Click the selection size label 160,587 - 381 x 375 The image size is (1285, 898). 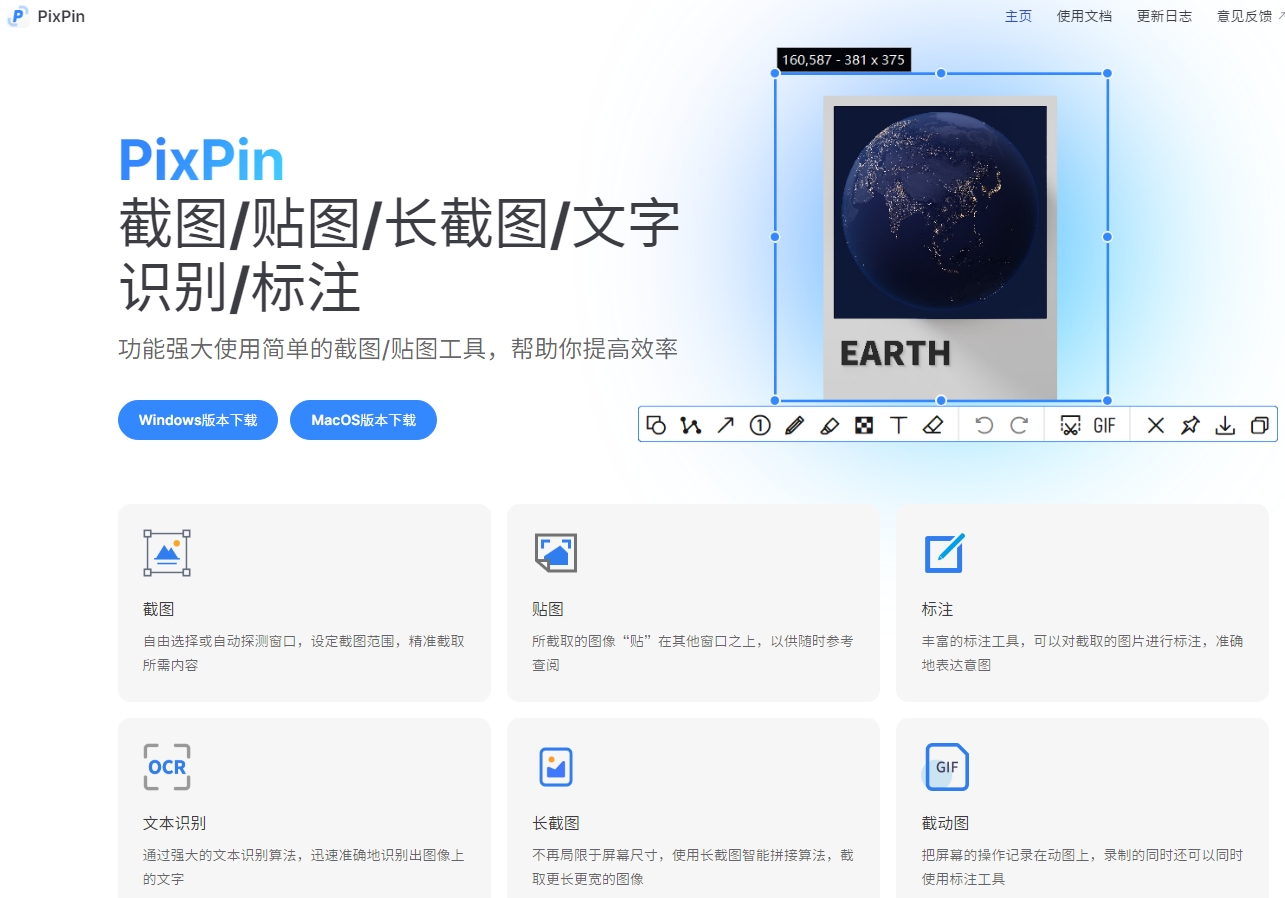[x=843, y=60]
